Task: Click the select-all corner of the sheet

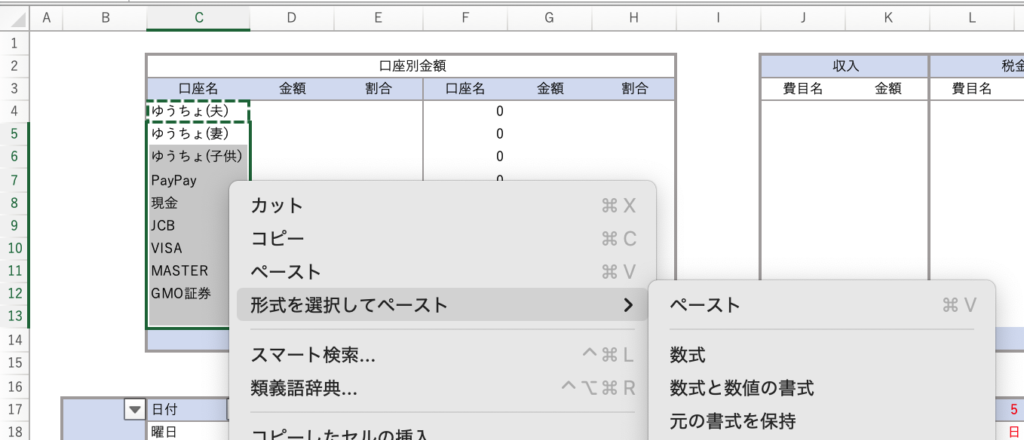Action: tap(14, 18)
